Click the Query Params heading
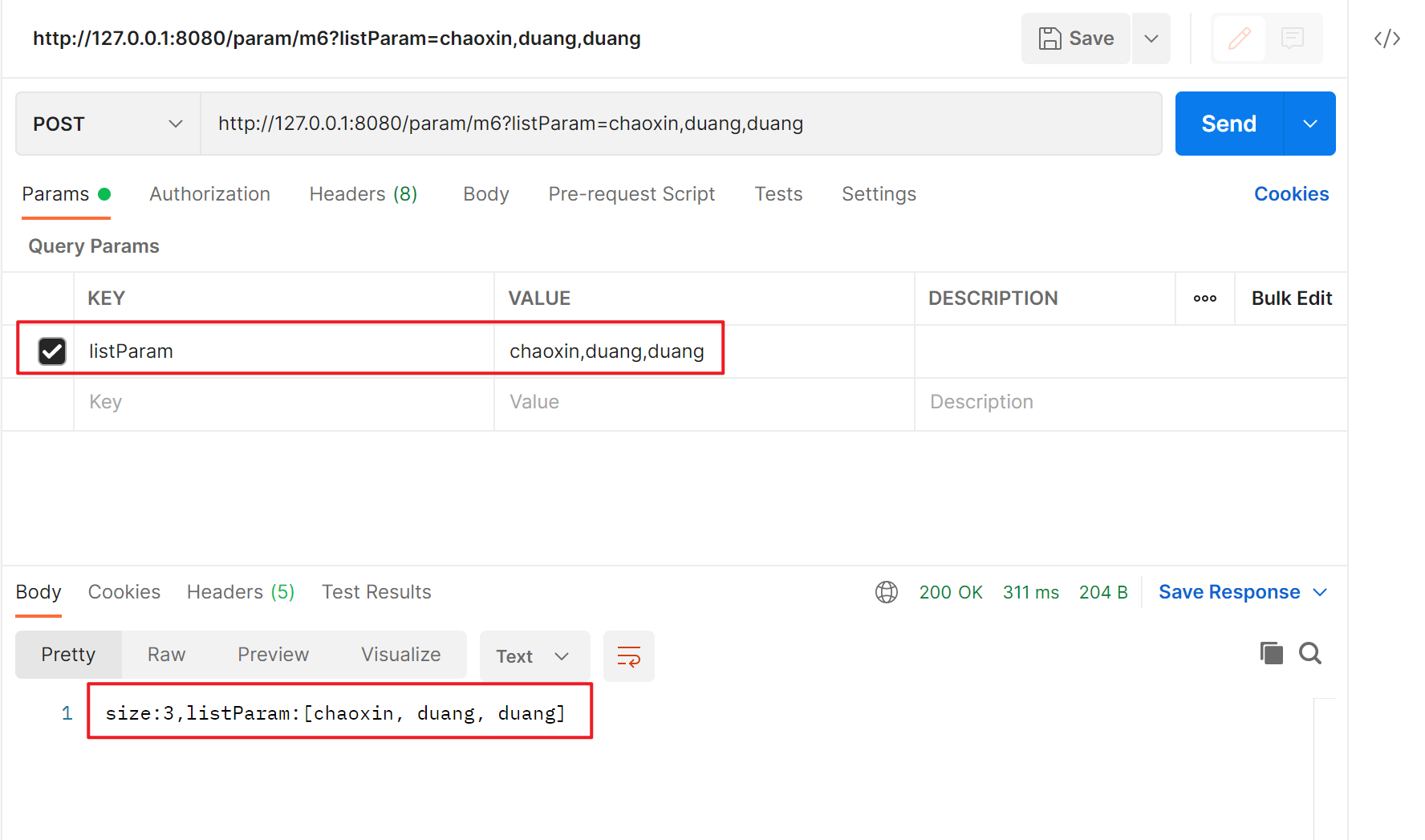 pos(94,246)
